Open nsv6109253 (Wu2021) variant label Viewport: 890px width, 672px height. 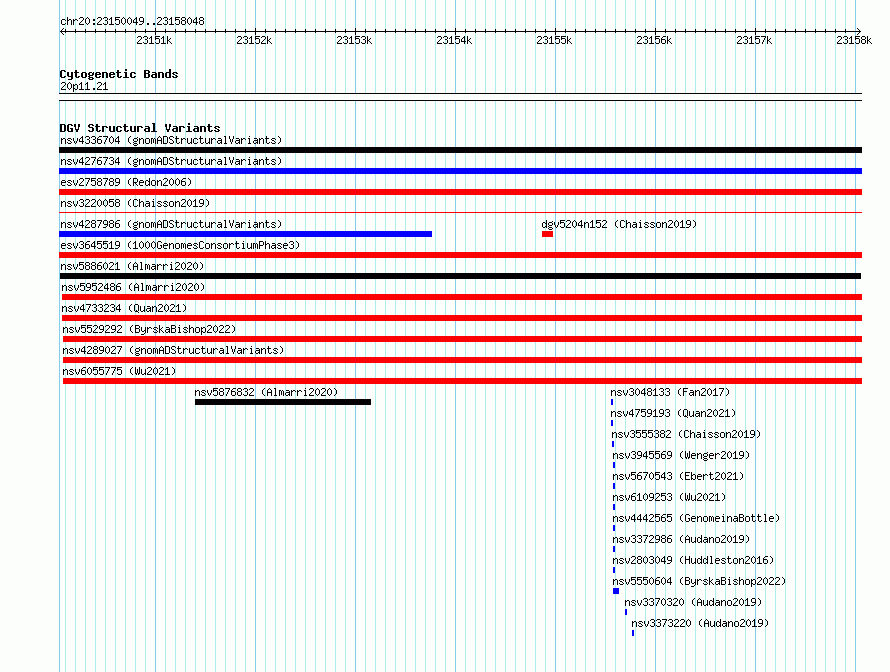(x=669, y=497)
